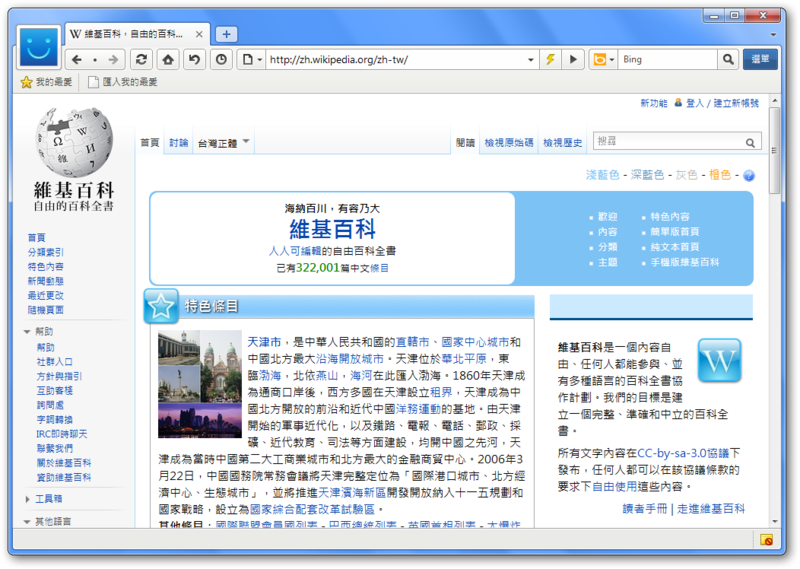Image resolution: width=800 pixels, height=569 pixels.
Task: Select the 淺藍色 color theme
Action: coord(602,175)
